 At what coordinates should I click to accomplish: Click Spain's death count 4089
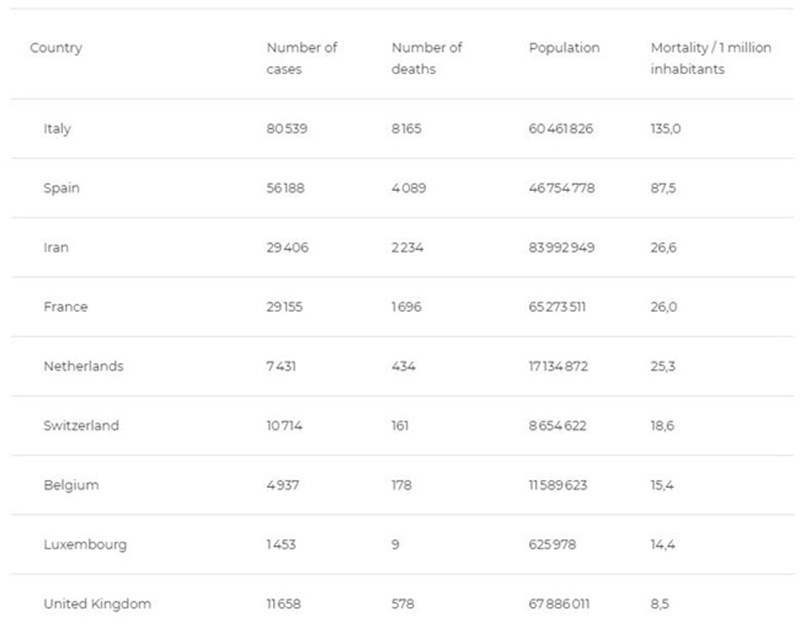pyautogui.click(x=408, y=188)
